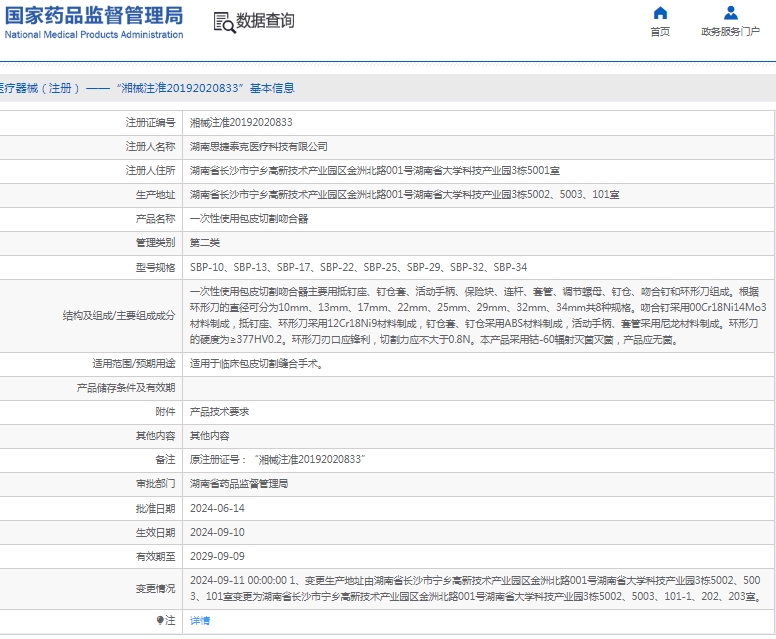The image size is (776, 639).
Task: Click the 数据查询 search document icon
Action: [x=224, y=23]
